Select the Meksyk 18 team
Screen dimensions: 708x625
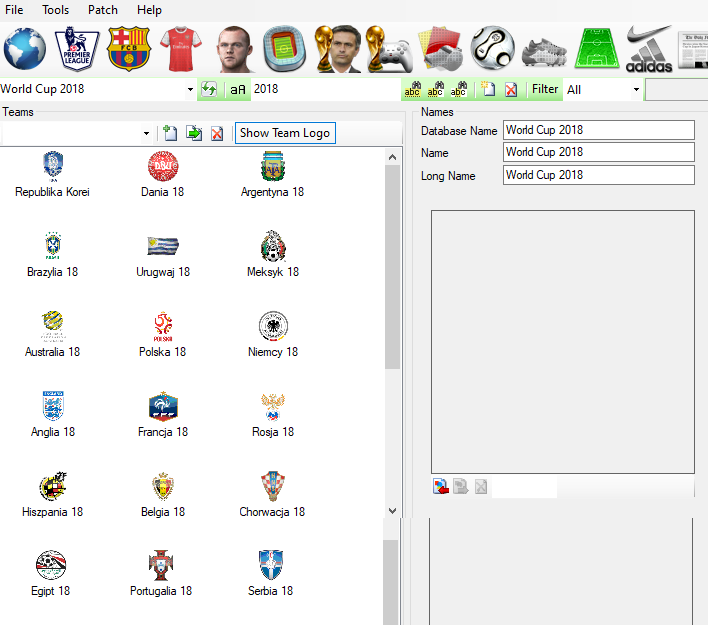(273, 254)
